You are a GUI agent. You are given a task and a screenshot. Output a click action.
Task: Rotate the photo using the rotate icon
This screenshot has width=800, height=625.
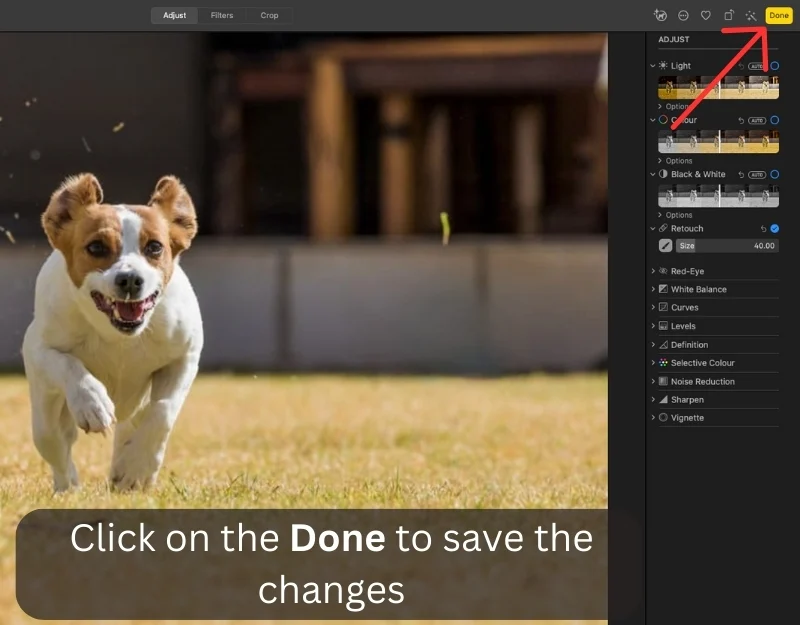click(729, 16)
